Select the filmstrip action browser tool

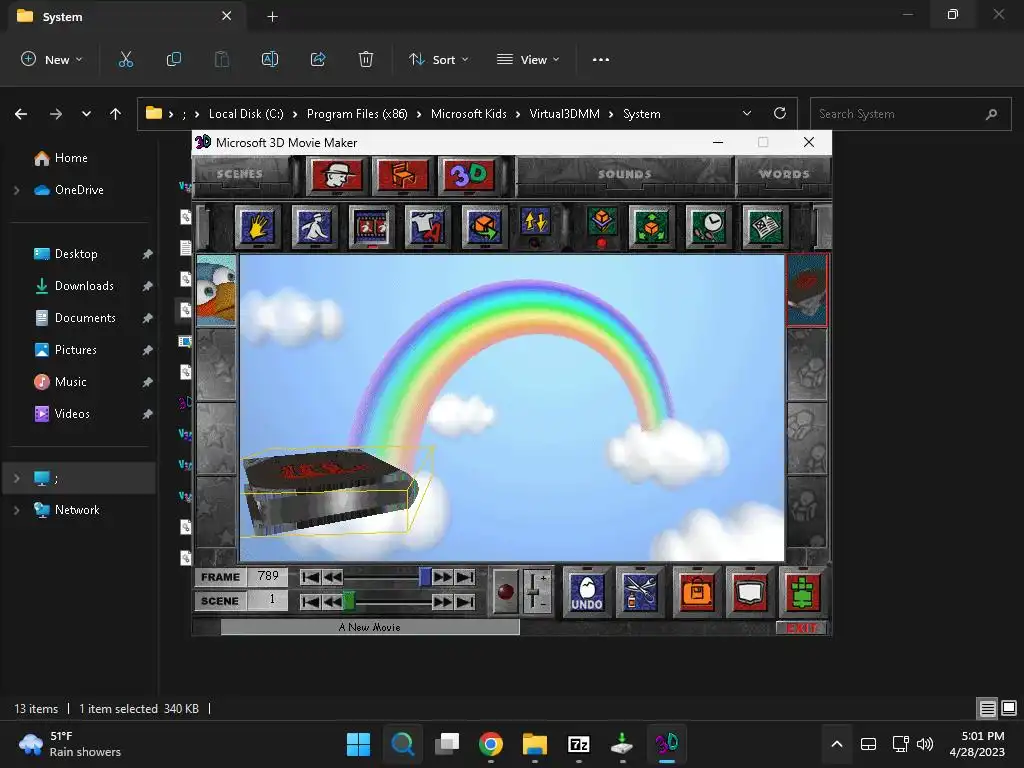click(372, 227)
